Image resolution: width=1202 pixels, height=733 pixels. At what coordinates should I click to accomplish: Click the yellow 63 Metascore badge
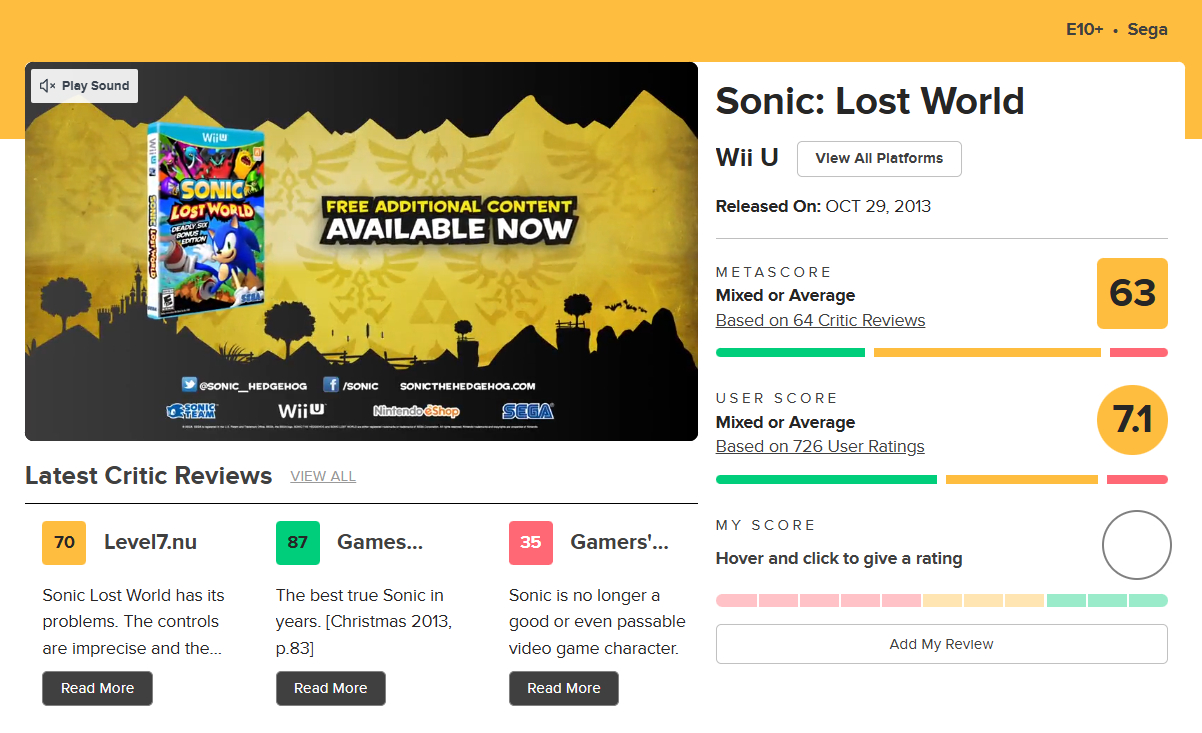click(1132, 293)
